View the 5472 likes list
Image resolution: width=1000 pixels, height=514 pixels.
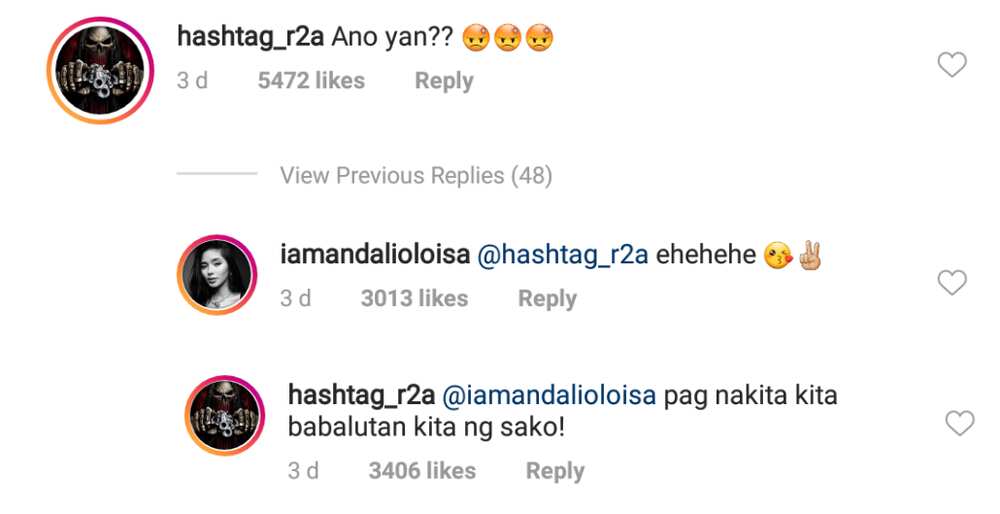click(x=311, y=81)
